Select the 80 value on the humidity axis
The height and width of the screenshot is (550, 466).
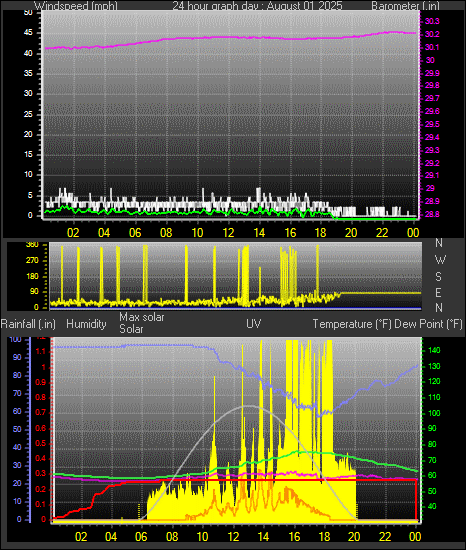click(x=17, y=375)
